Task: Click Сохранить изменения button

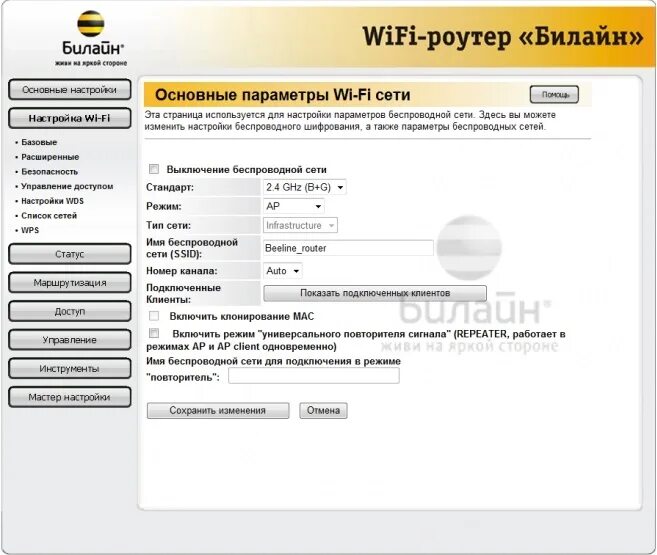Action: [218, 410]
